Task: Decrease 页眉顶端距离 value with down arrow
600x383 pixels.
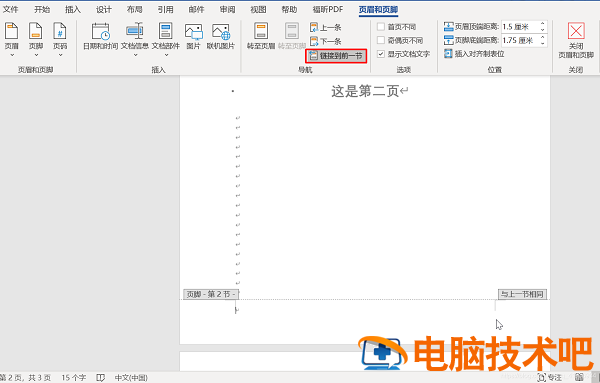Action: pos(543,29)
